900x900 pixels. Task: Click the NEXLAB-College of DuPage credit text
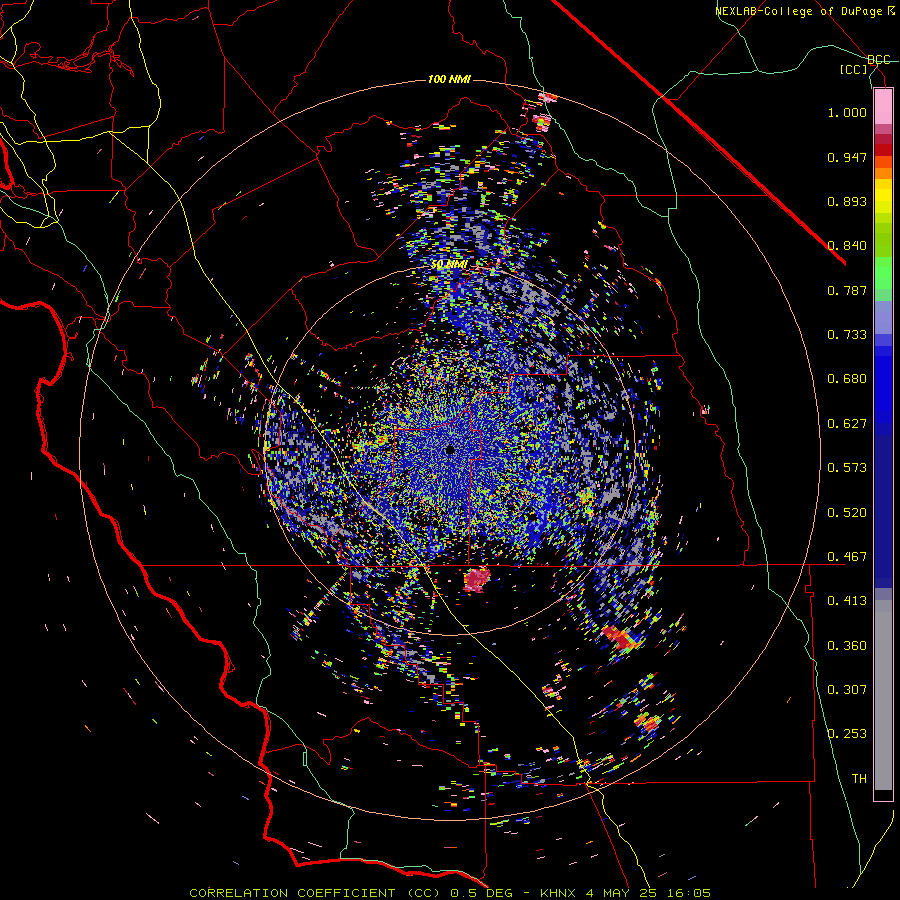pyautogui.click(x=798, y=11)
